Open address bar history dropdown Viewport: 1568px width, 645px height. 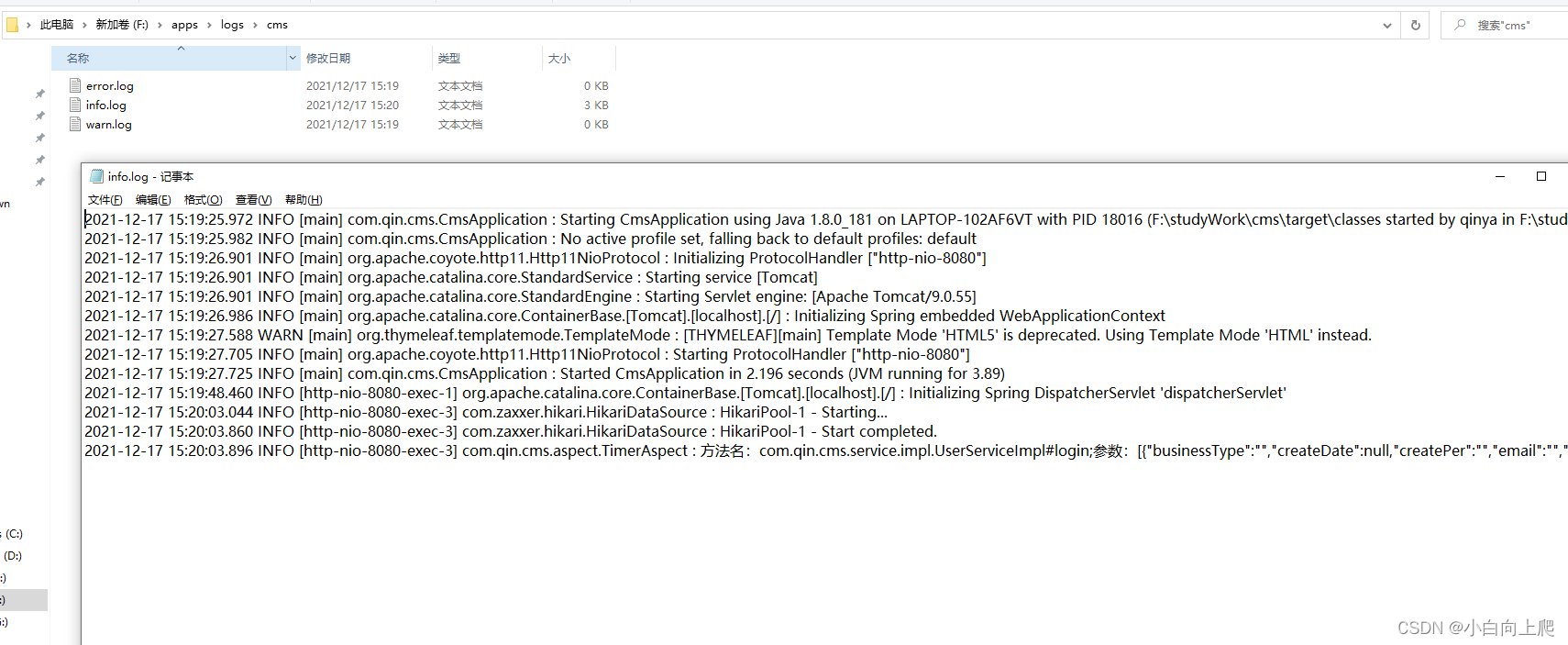coord(1386,25)
